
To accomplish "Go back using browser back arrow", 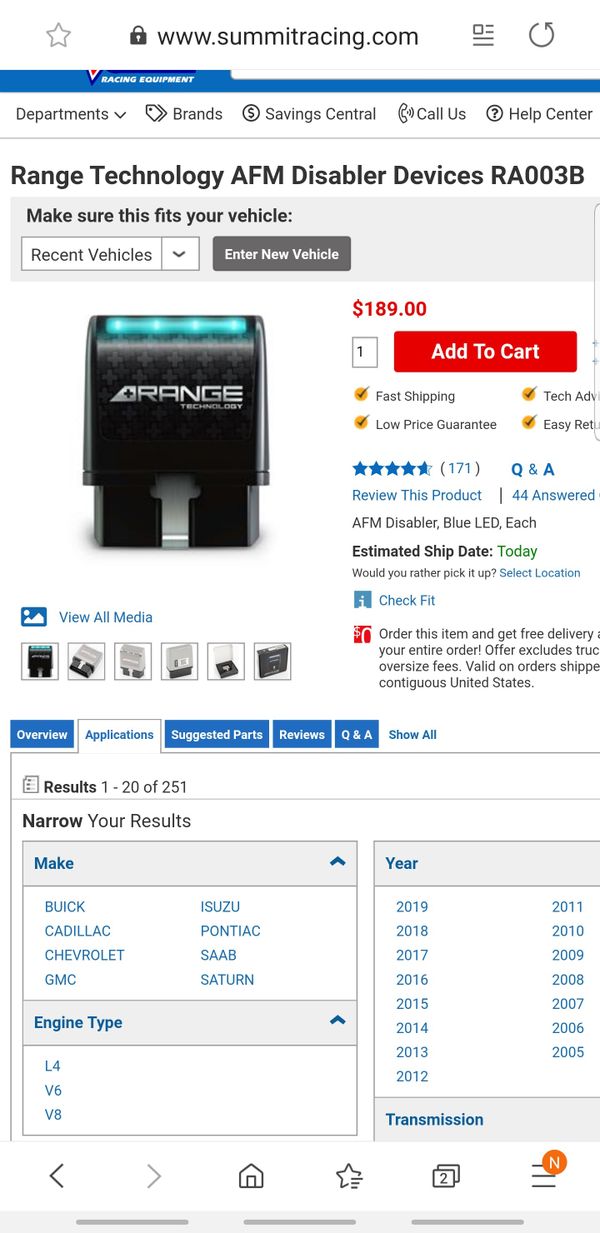I will (57, 1176).
